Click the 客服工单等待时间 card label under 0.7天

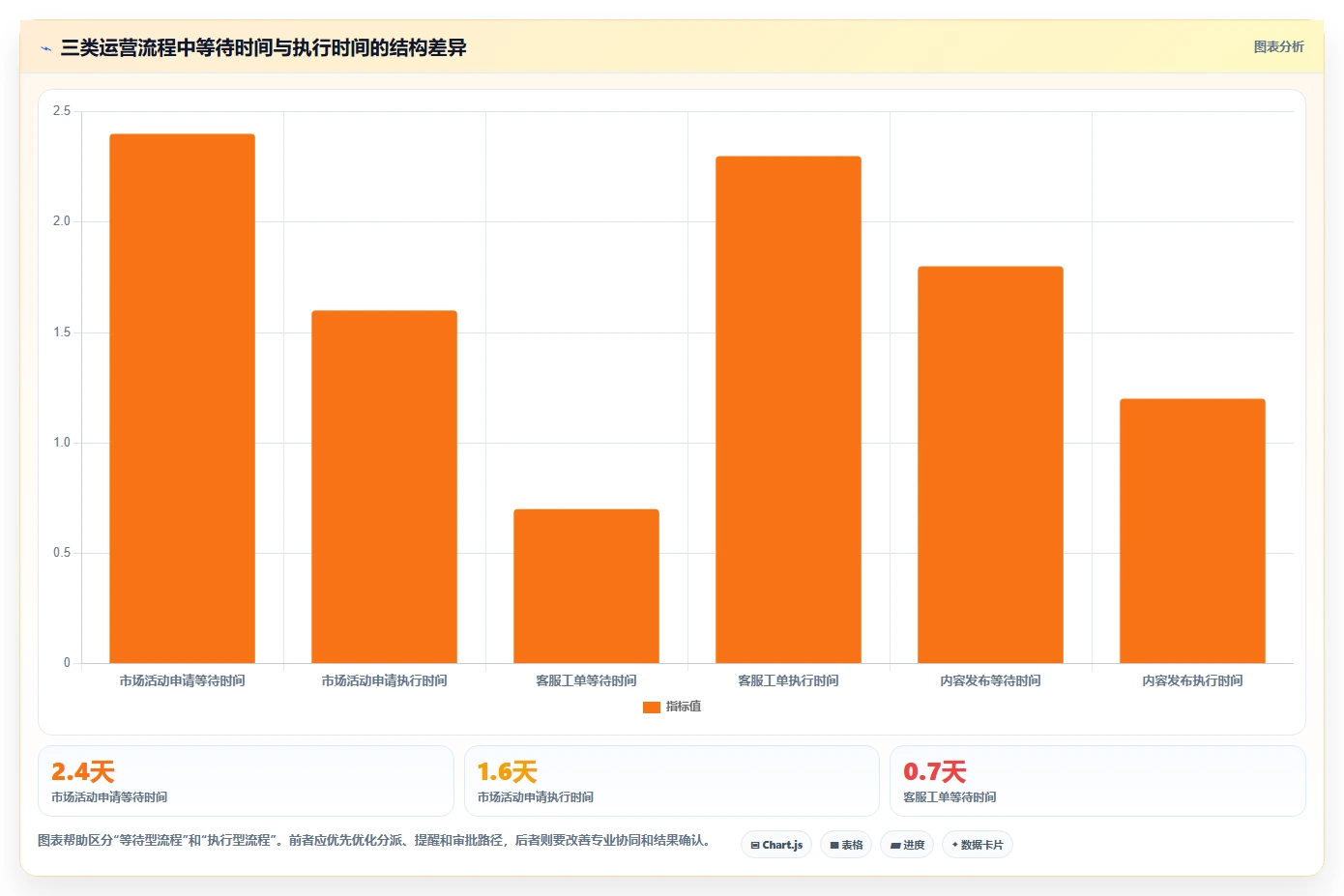click(x=950, y=797)
